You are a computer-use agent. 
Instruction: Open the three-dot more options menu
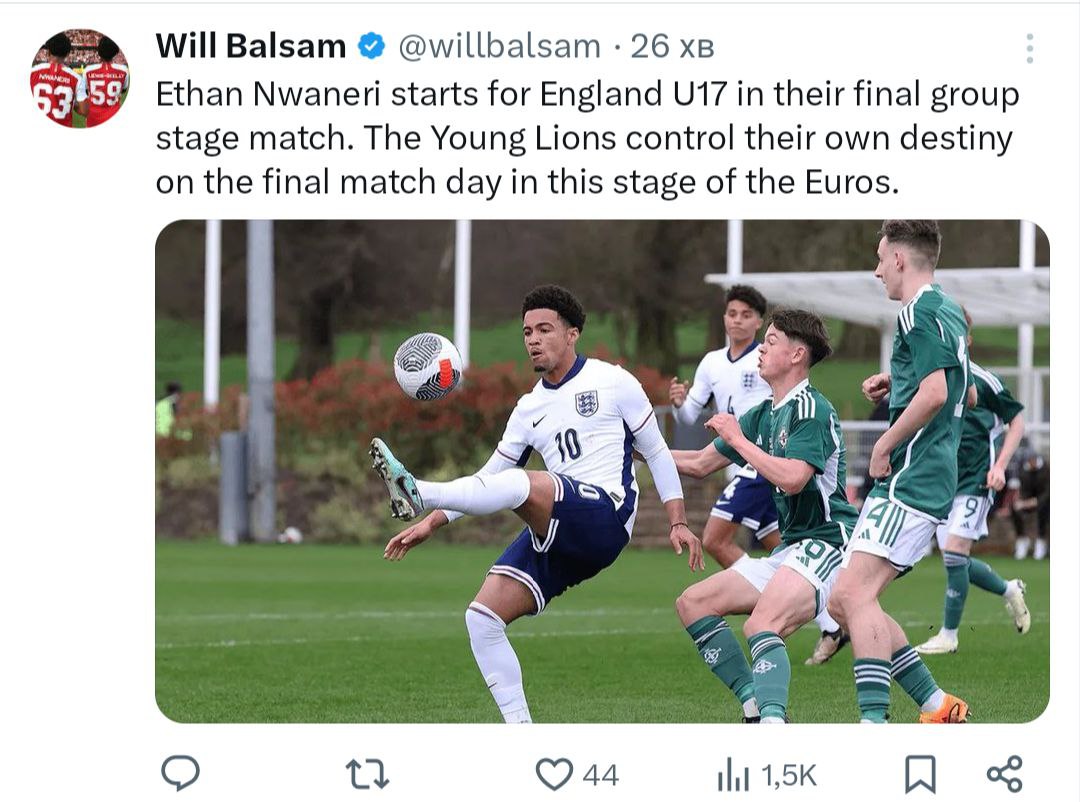point(1029,47)
